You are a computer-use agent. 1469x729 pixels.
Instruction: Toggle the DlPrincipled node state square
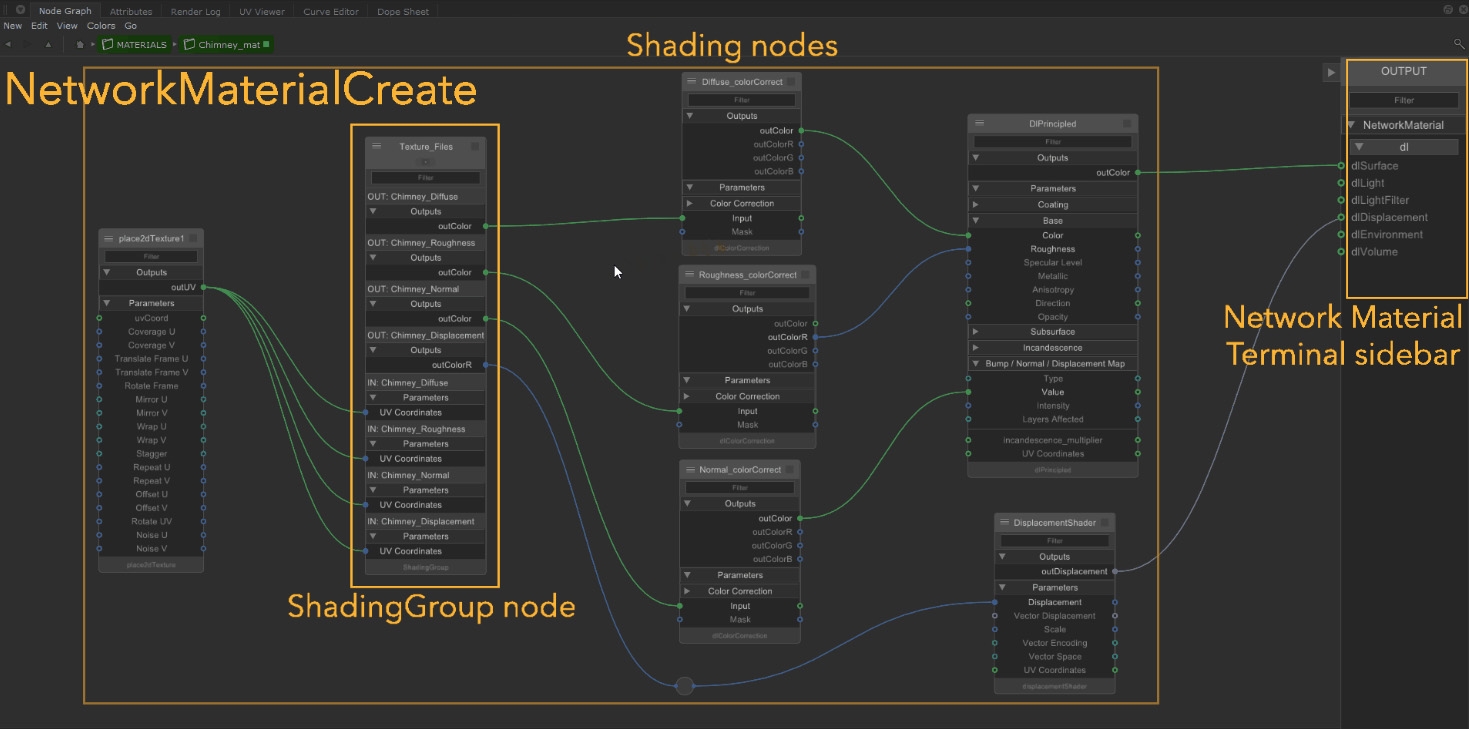1127,123
